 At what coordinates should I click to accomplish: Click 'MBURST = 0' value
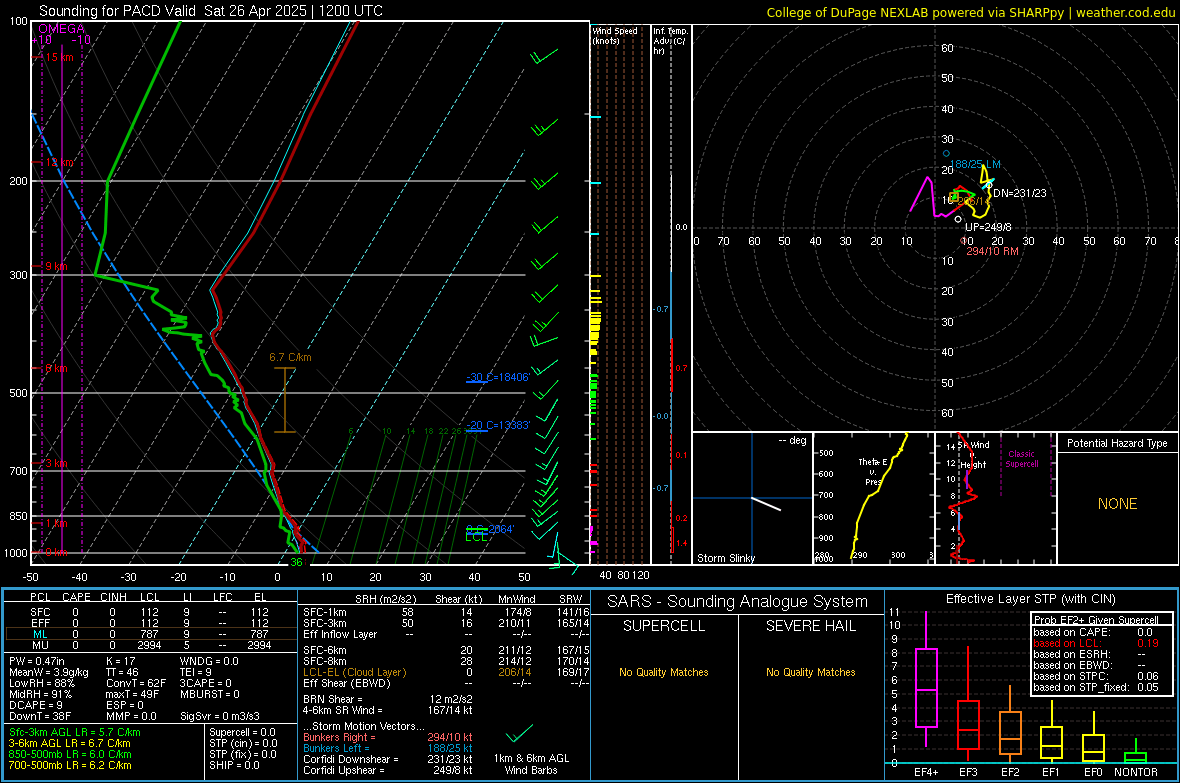coord(209,694)
